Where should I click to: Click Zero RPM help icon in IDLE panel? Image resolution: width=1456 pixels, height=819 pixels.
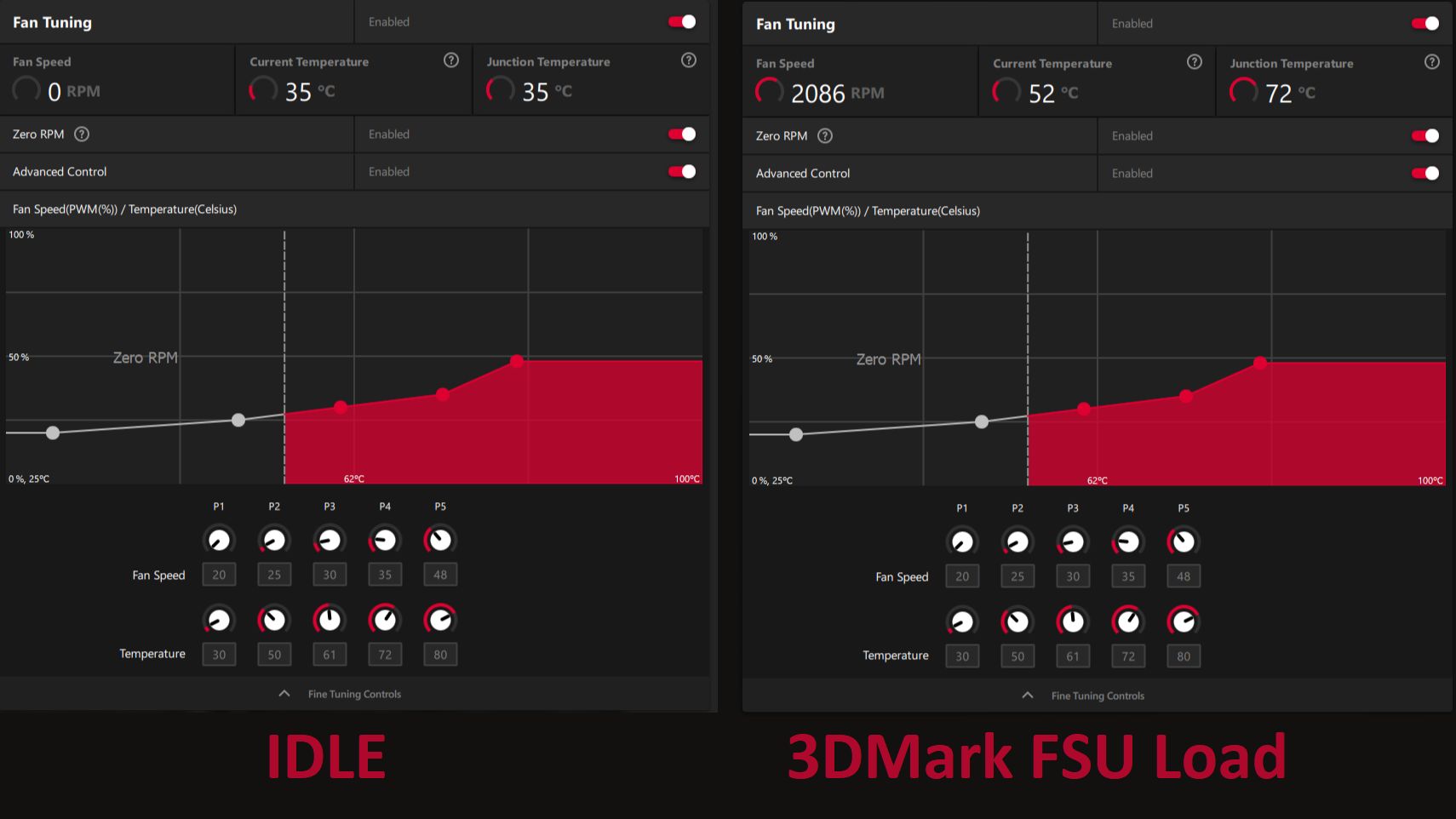82,134
